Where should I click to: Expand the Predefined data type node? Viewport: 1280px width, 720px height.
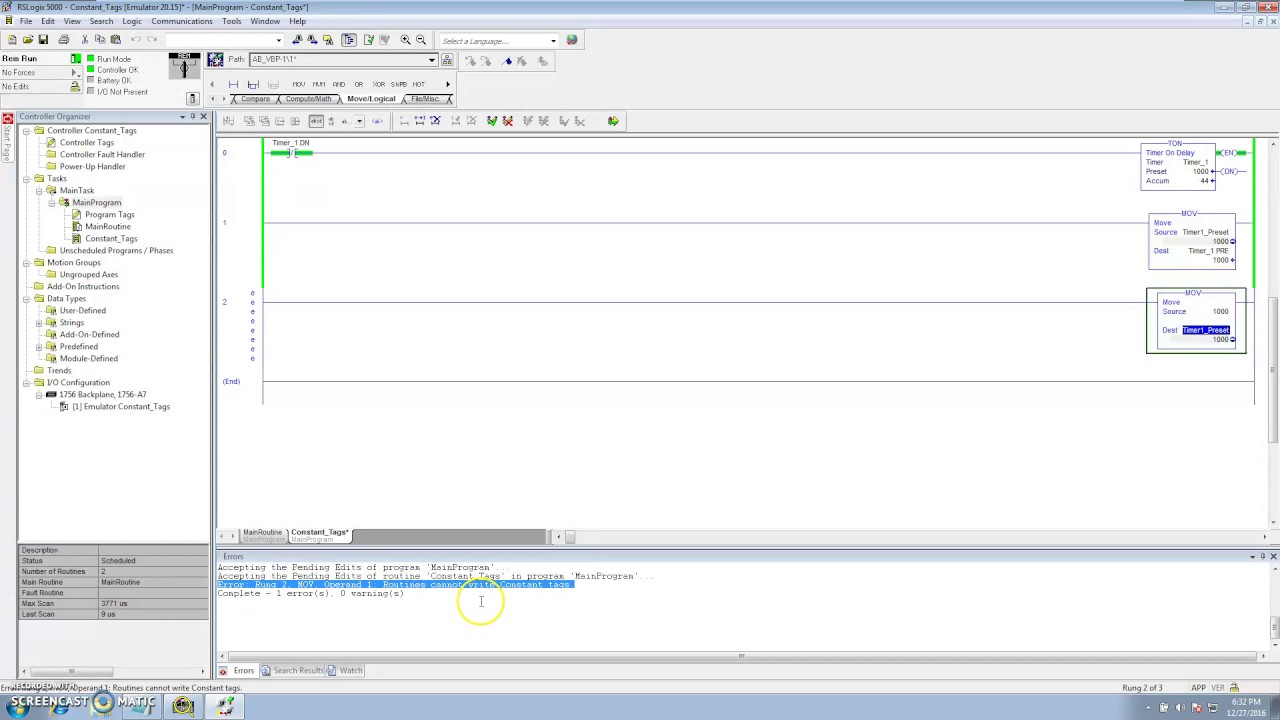(x=39, y=347)
